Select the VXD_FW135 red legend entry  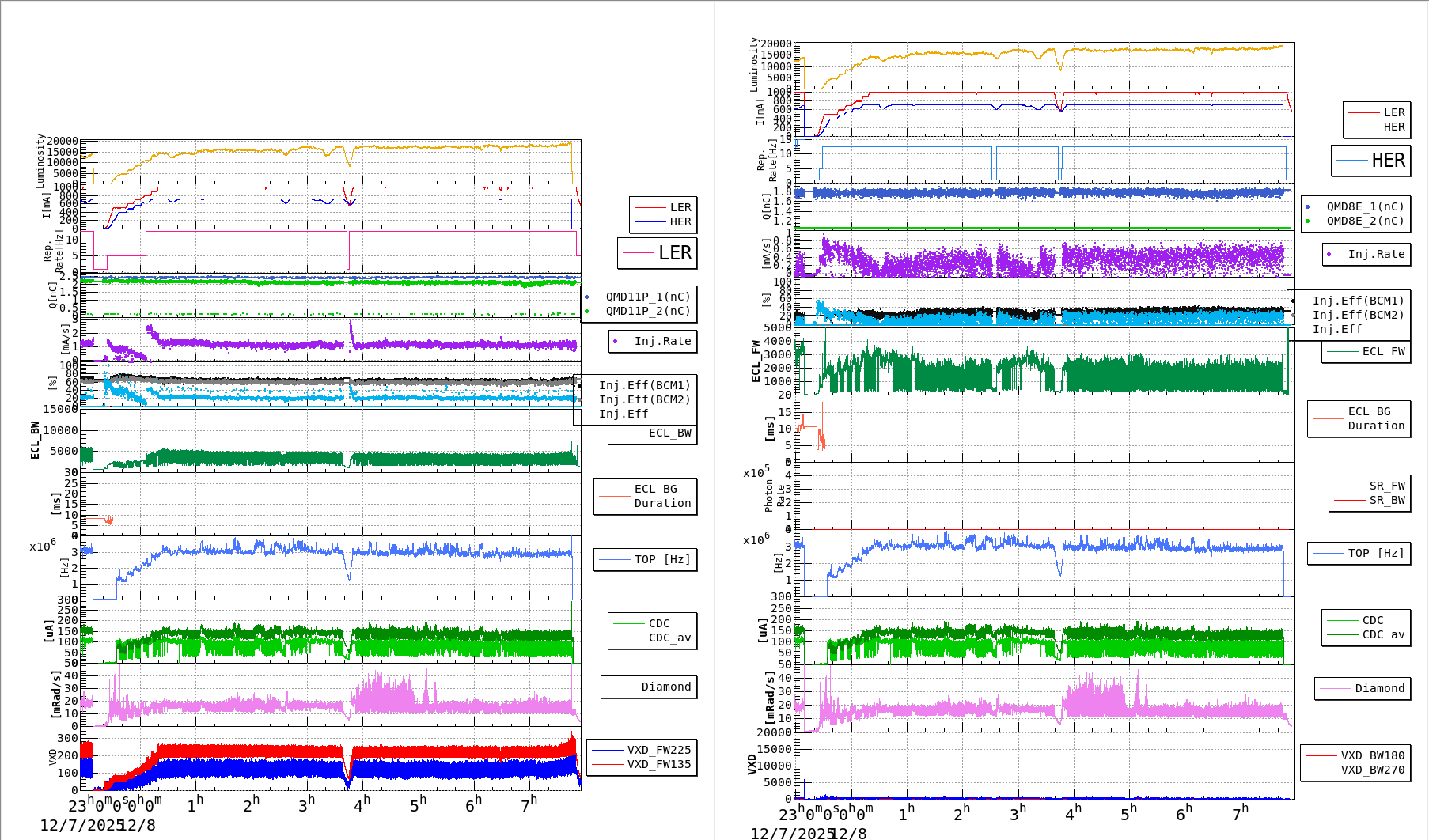pyautogui.click(x=658, y=764)
